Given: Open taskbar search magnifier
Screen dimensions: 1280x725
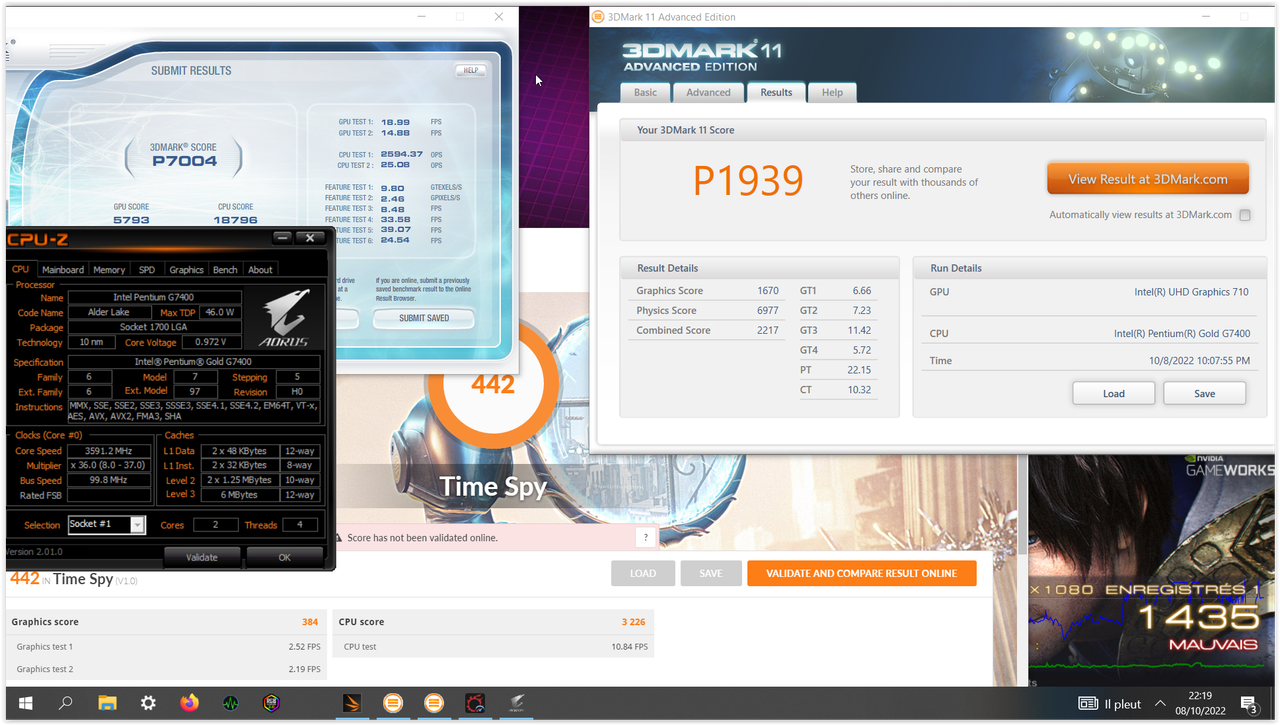Looking at the screenshot, I should (x=65, y=703).
